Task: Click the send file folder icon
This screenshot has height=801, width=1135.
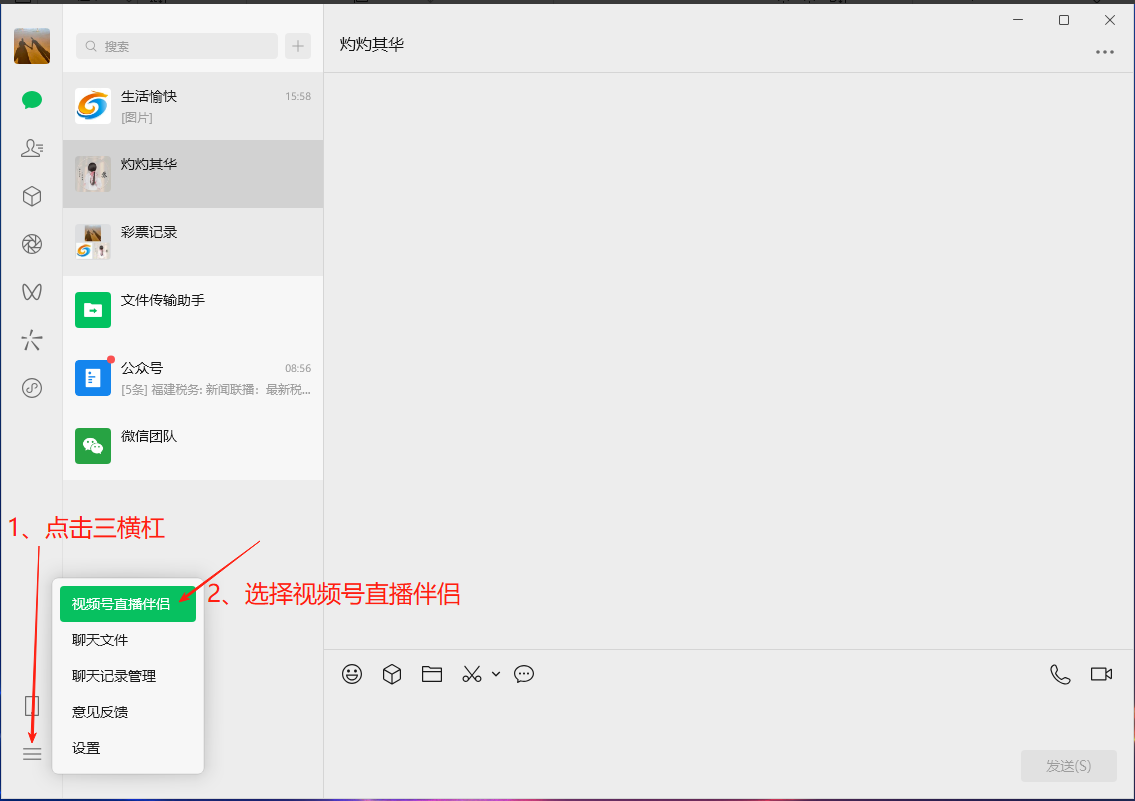Action: pyautogui.click(x=432, y=674)
